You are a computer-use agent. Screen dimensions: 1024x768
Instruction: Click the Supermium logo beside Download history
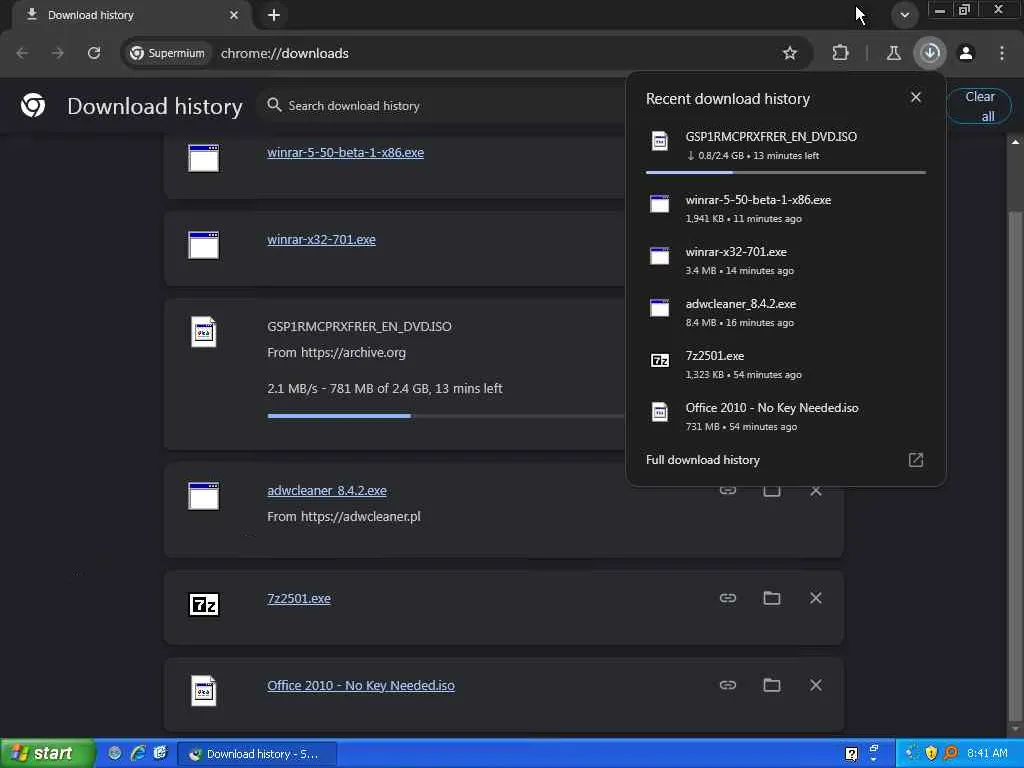tap(33, 105)
